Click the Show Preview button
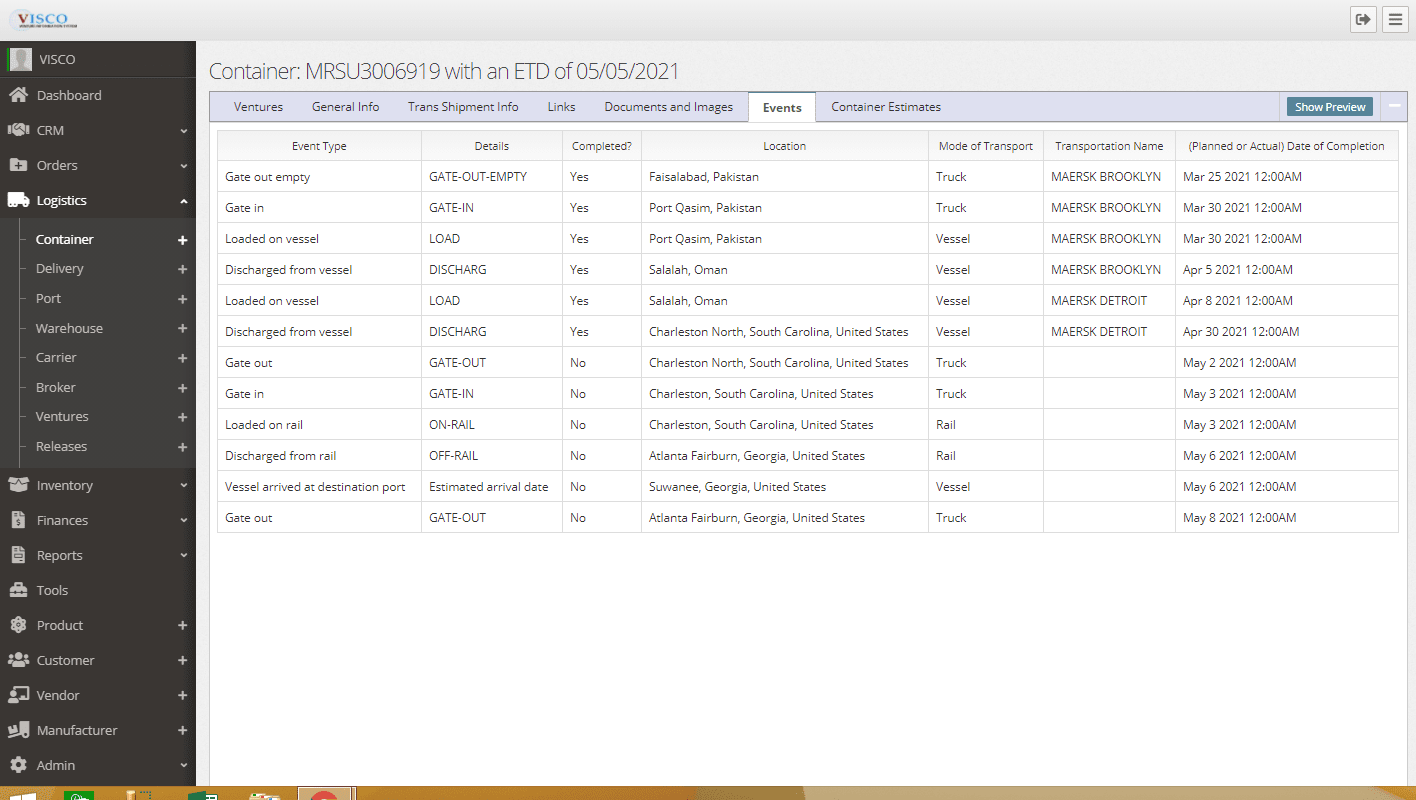Image resolution: width=1416 pixels, height=800 pixels. pyautogui.click(x=1329, y=107)
